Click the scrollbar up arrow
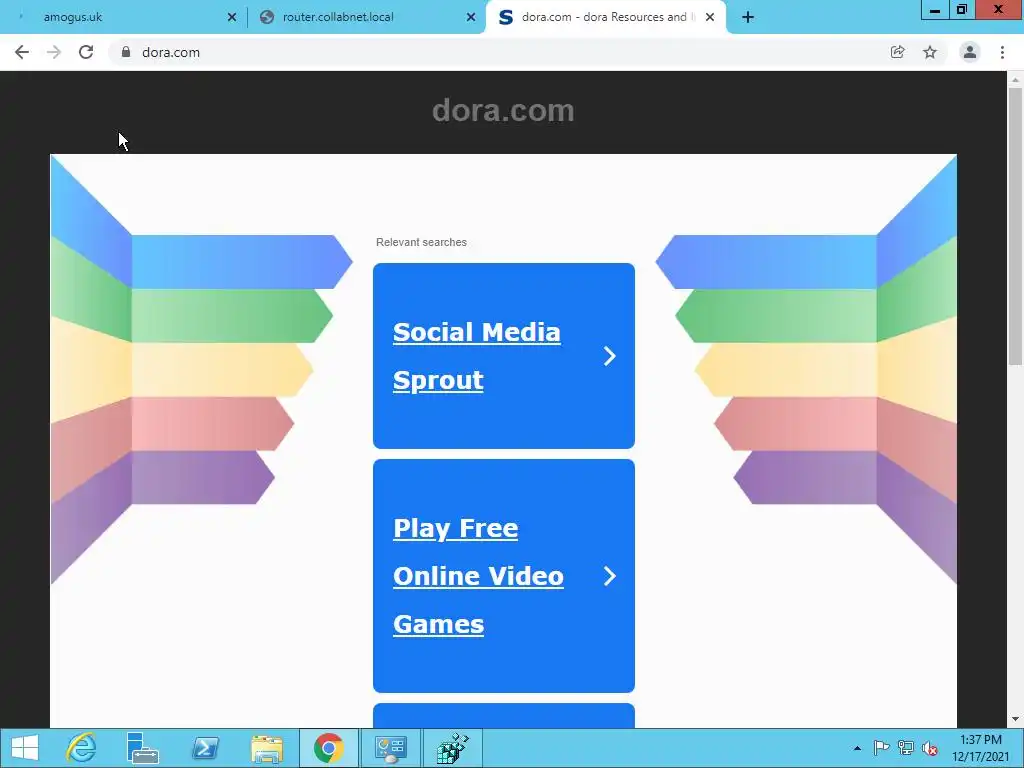Image resolution: width=1024 pixels, height=768 pixels. coord(1015,79)
